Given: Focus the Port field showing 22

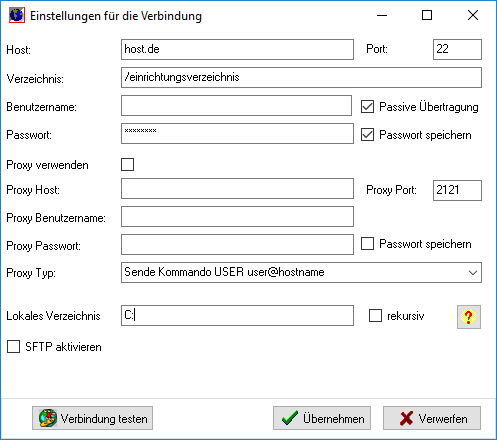Looking at the screenshot, I should coord(457,49).
